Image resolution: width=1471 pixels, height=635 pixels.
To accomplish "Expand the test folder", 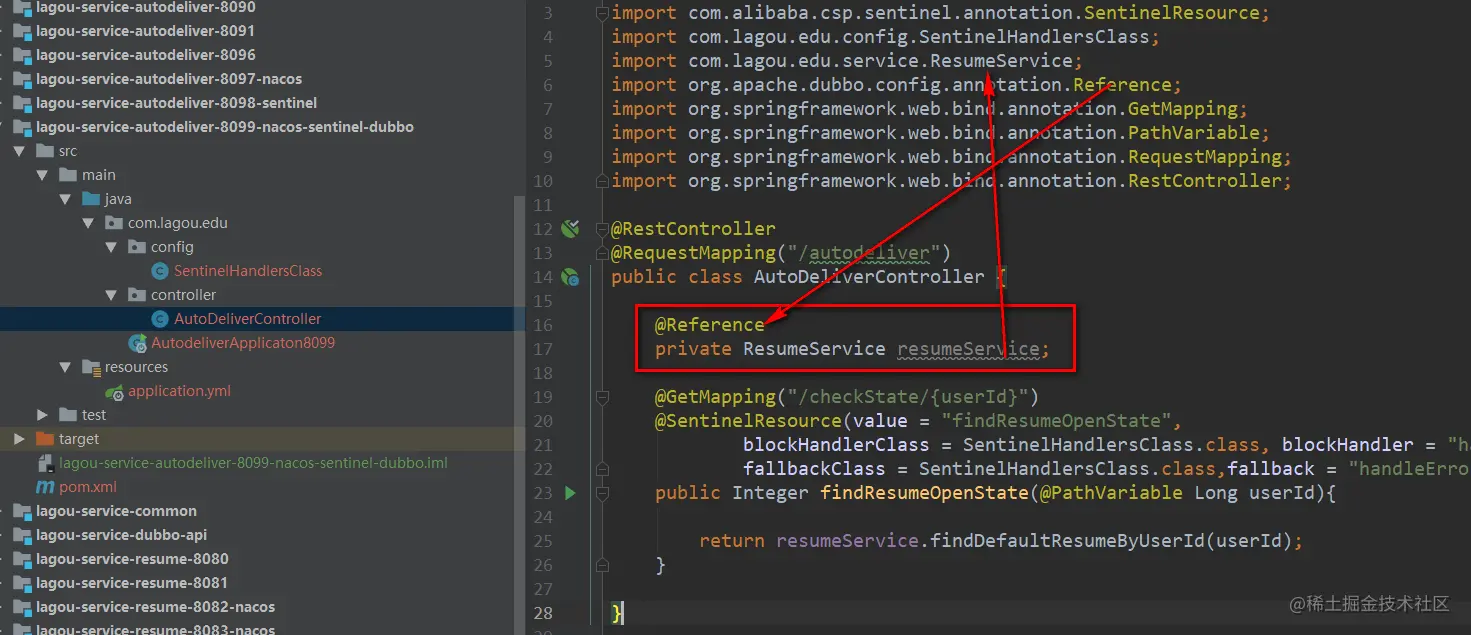I will click(42, 415).
